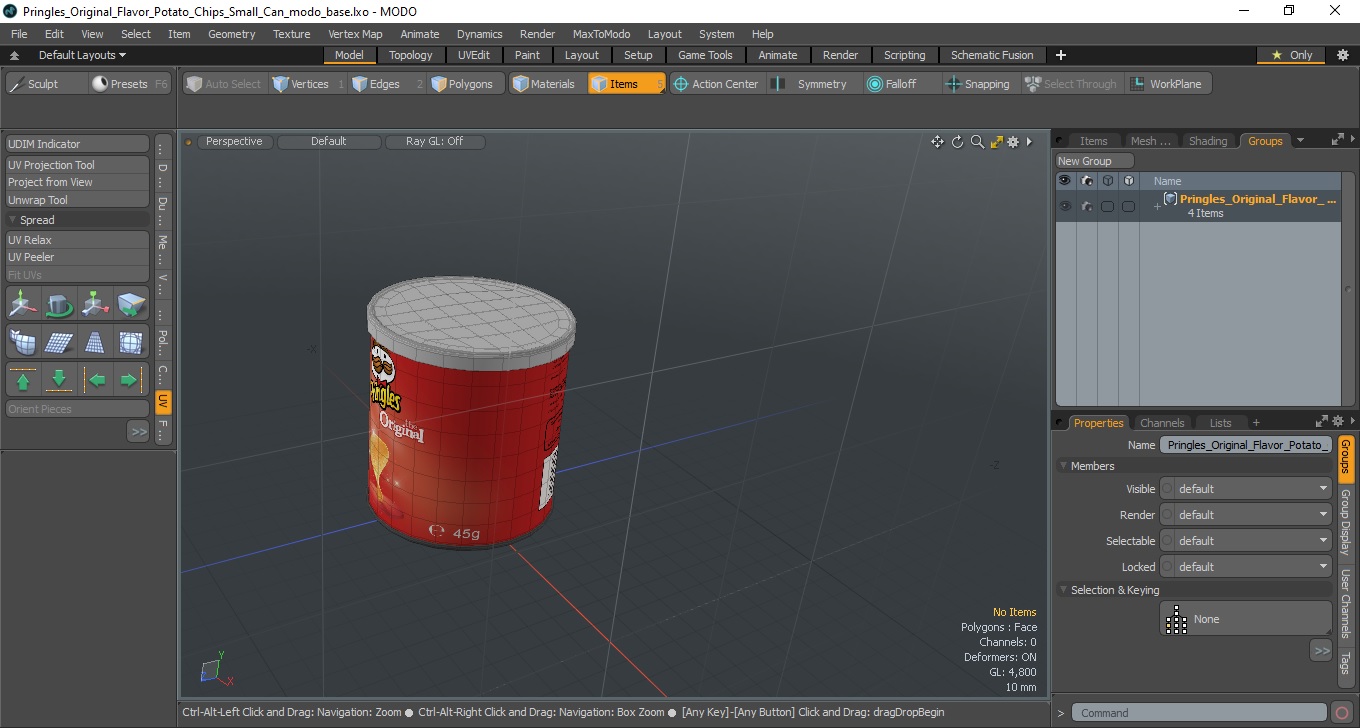Open the Locked dropdown
Image resolution: width=1360 pixels, height=728 pixels.
(1245, 567)
